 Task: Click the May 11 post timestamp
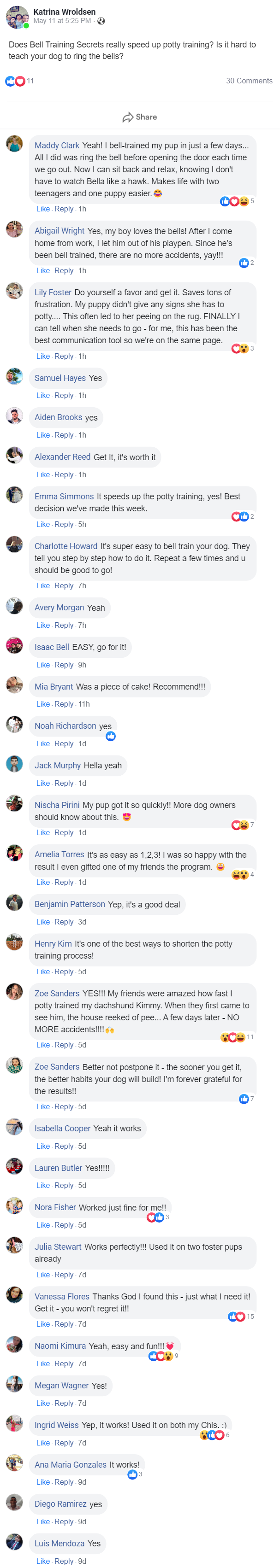(62, 21)
